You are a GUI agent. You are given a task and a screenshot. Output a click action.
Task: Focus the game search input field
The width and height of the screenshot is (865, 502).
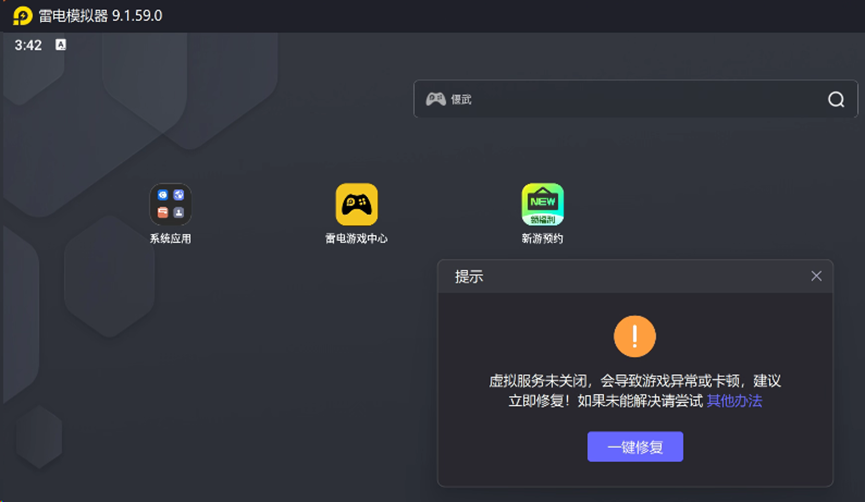pyautogui.click(x=636, y=99)
